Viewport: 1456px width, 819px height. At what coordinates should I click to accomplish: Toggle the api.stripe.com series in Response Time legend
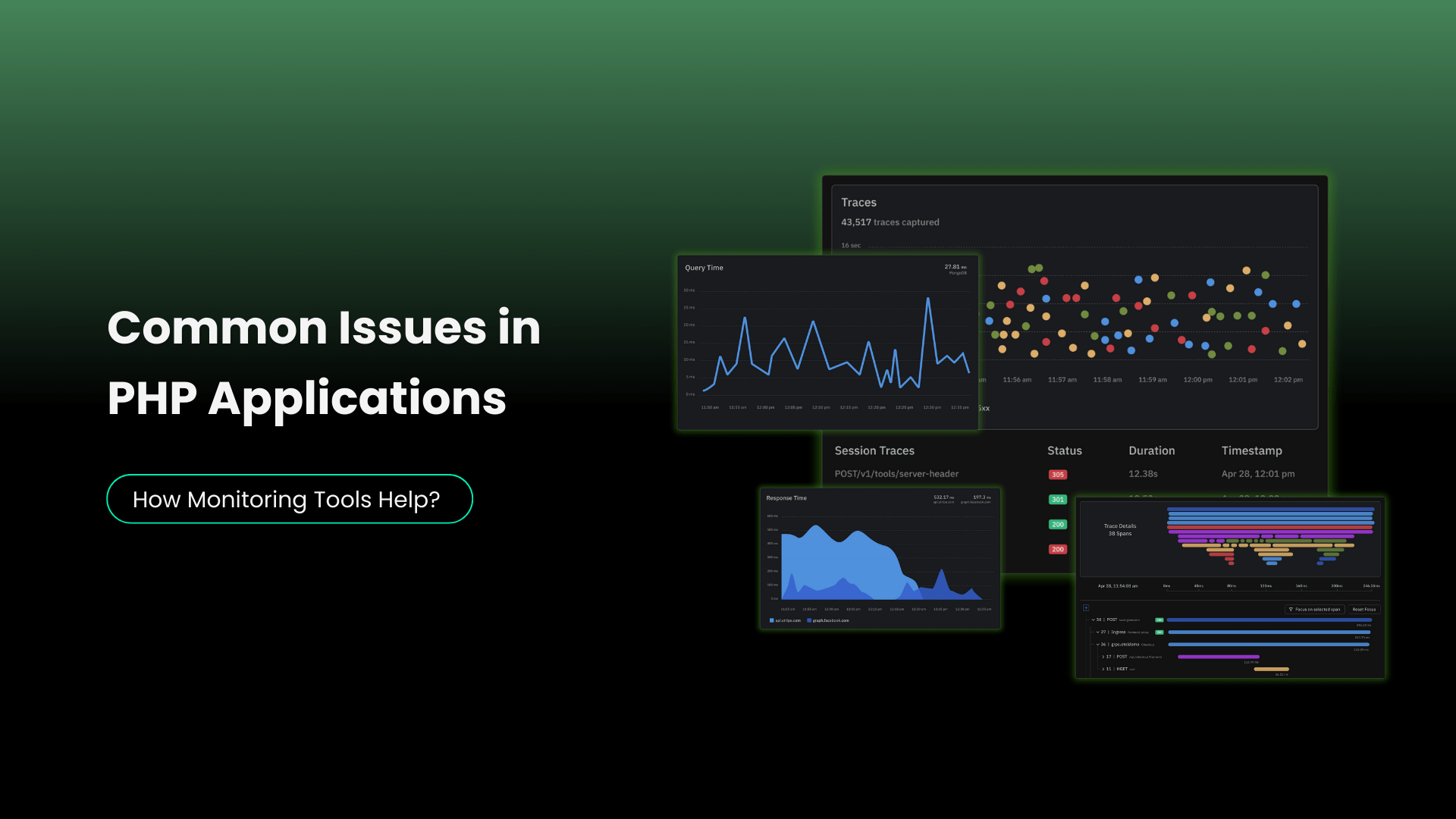[788, 620]
